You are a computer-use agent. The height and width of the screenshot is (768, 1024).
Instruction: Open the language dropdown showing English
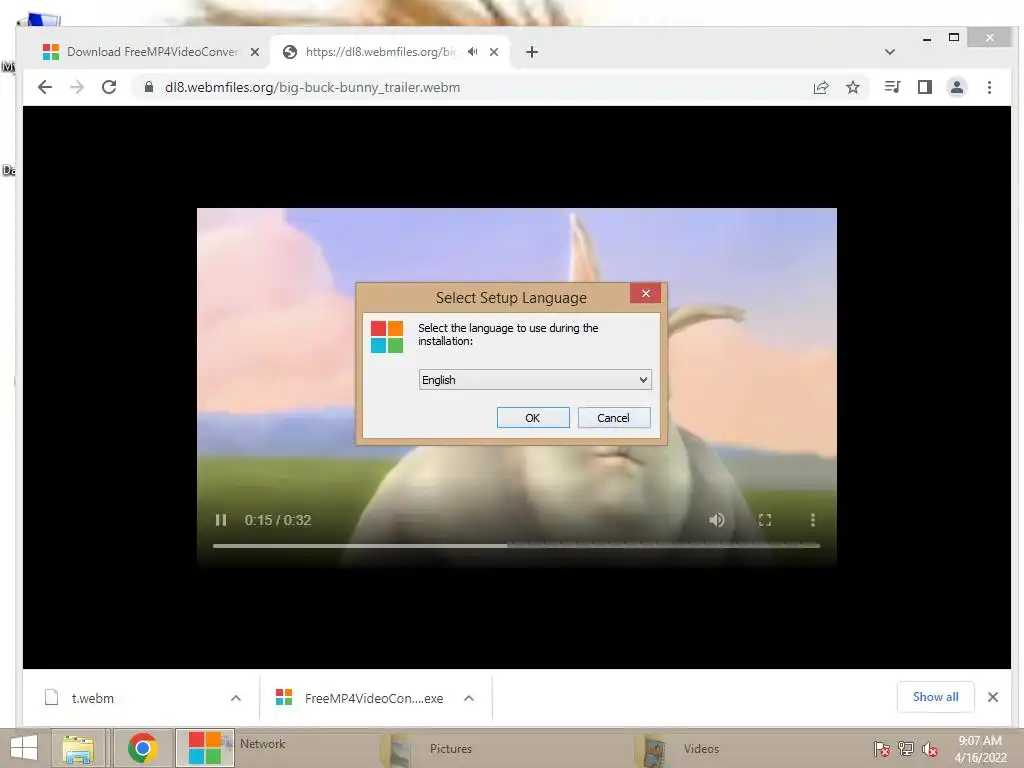535,379
